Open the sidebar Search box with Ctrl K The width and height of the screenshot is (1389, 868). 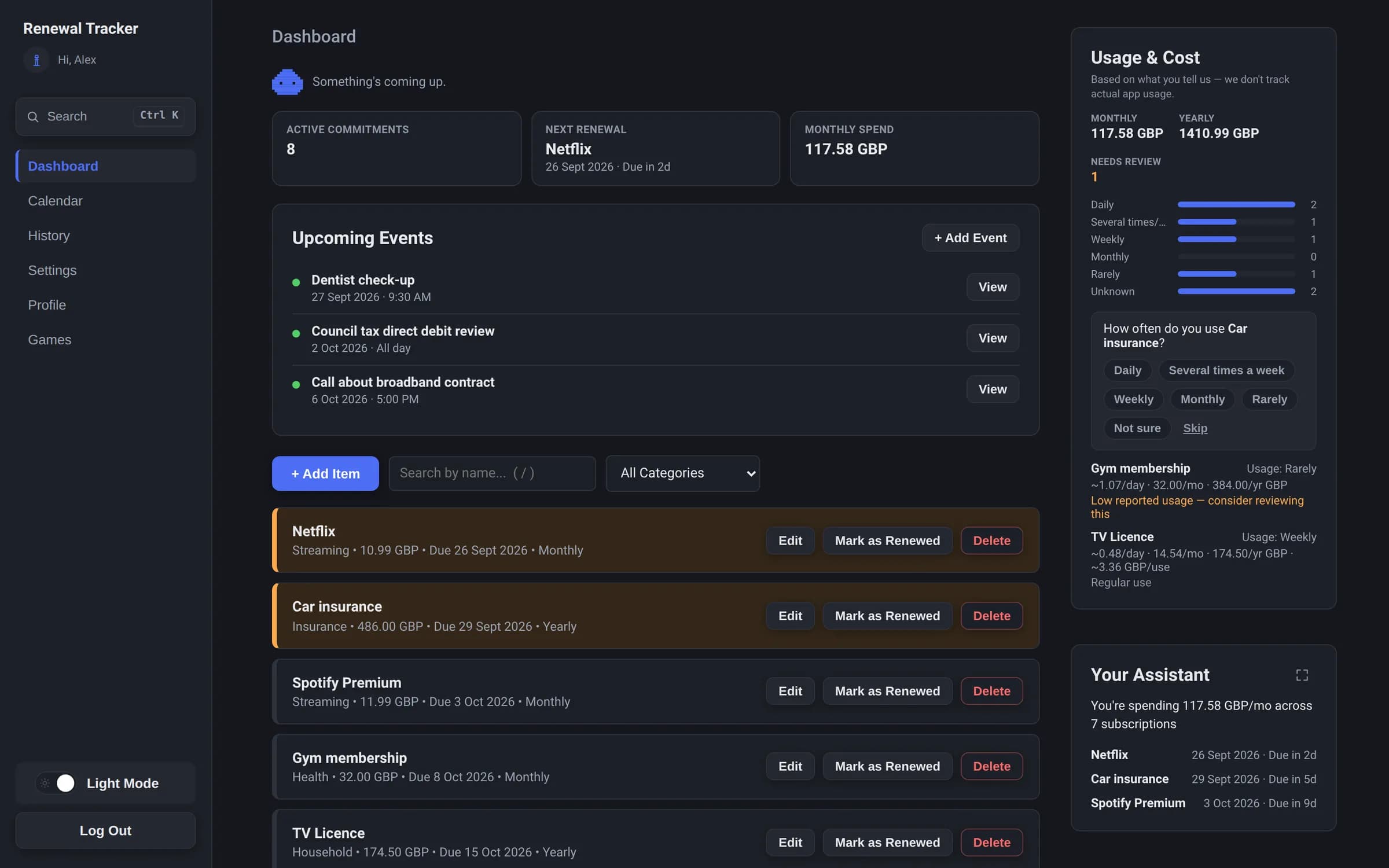[x=105, y=117]
